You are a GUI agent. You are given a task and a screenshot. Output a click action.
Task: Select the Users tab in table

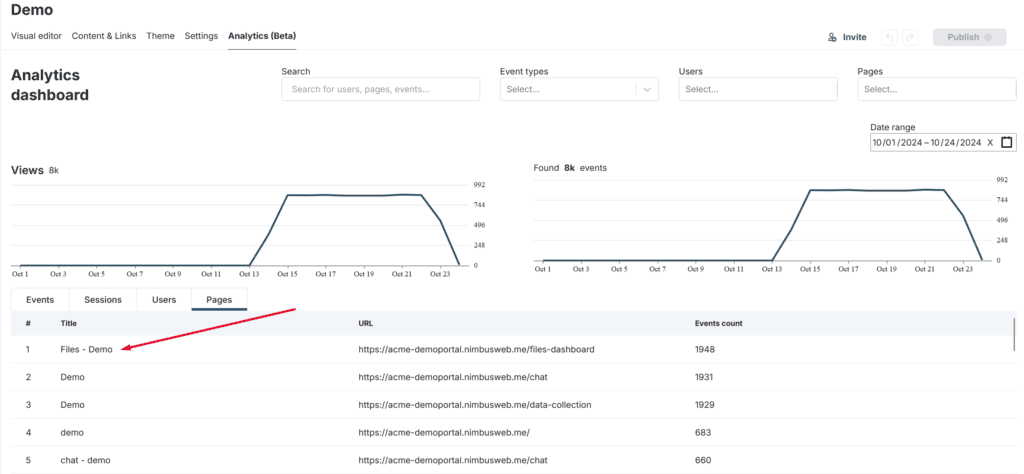(164, 299)
